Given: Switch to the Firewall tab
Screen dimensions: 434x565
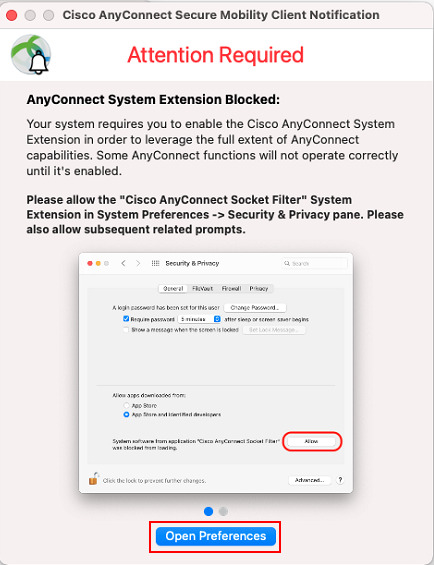Looking at the screenshot, I should pos(231,289).
